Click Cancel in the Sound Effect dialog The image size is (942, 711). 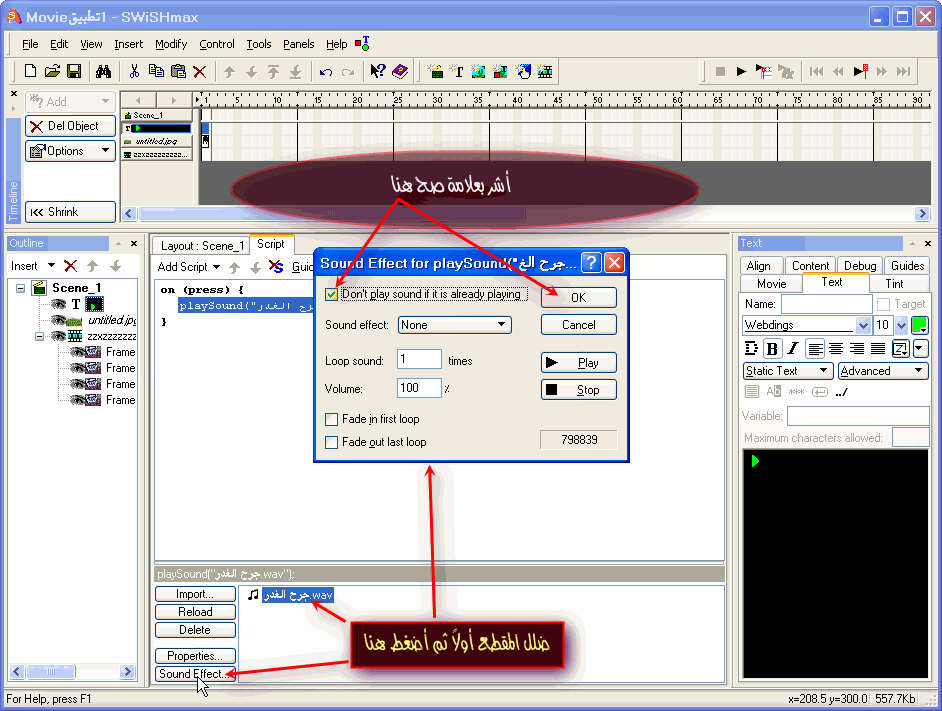click(x=579, y=325)
